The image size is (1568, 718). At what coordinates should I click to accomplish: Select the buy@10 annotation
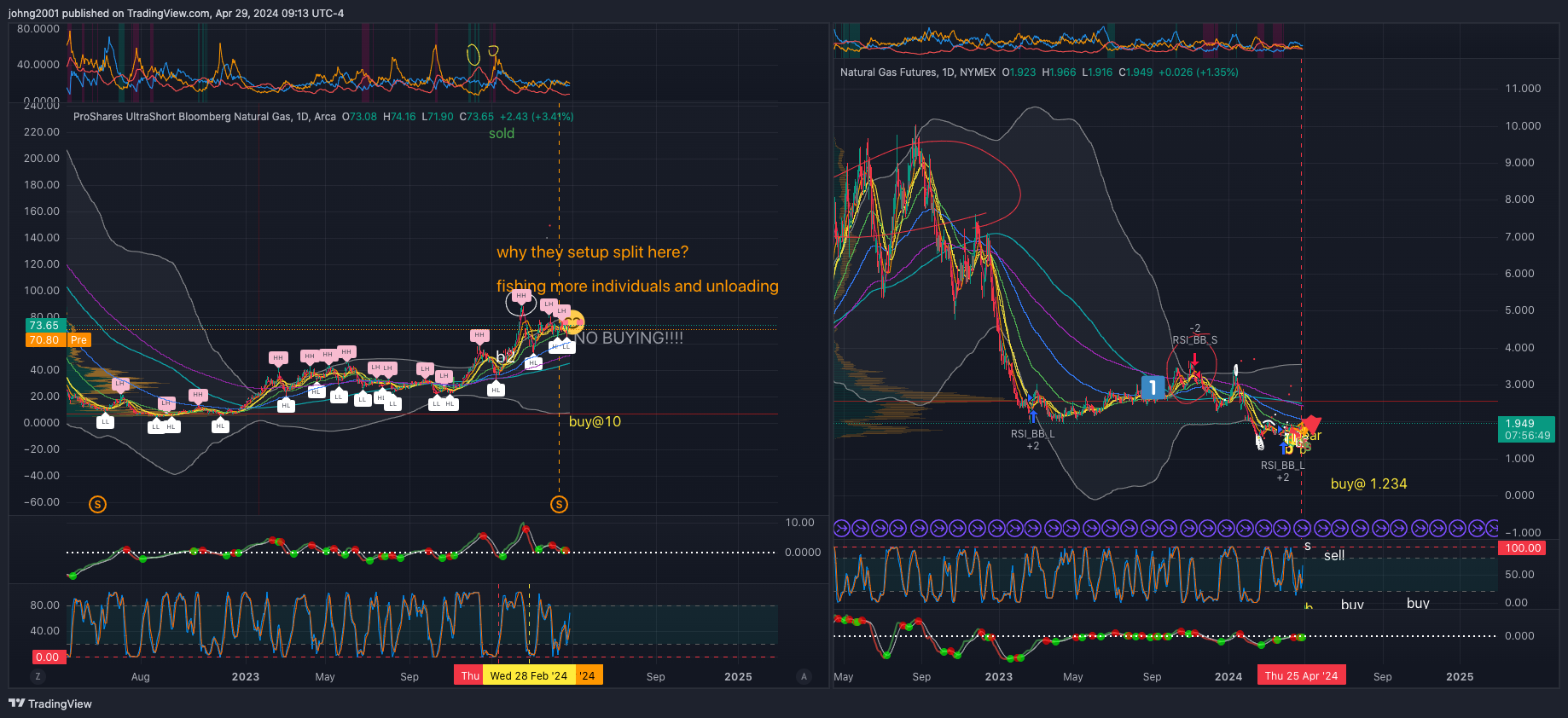[595, 422]
